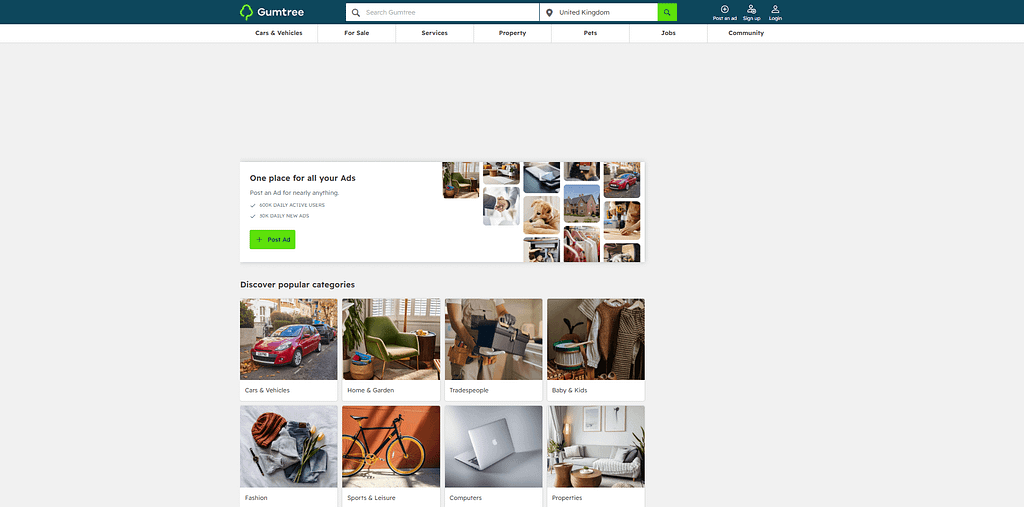Click the clothes rail photo in banner
The image size is (1024, 507).
[x=581, y=244]
